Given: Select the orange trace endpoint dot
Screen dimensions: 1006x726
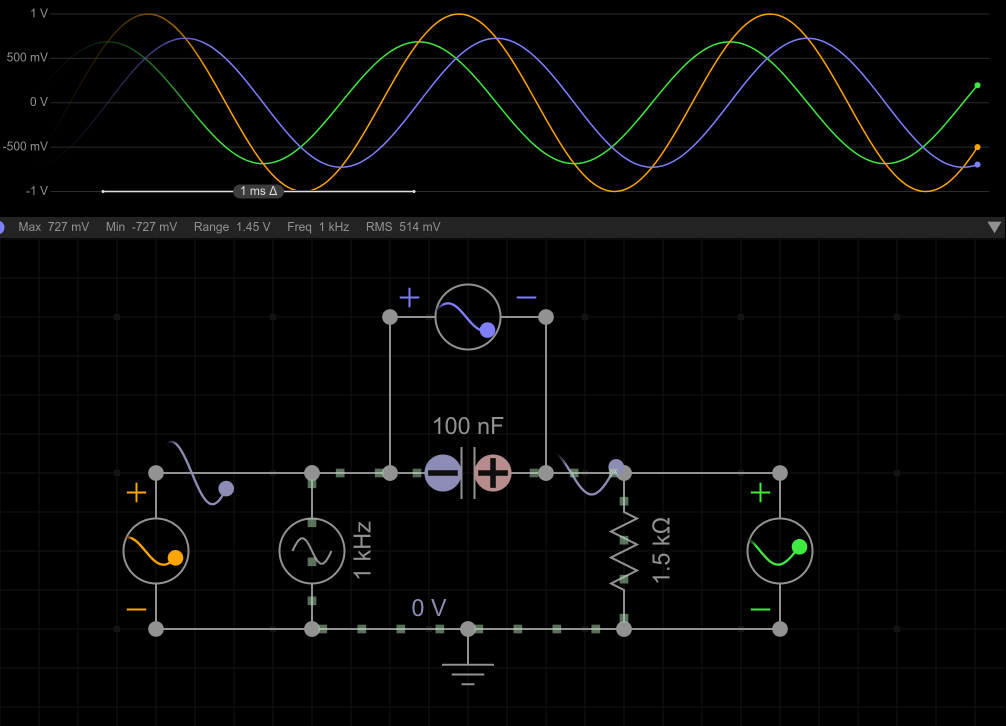Looking at the screenshot, I should (x=977, y=147).
